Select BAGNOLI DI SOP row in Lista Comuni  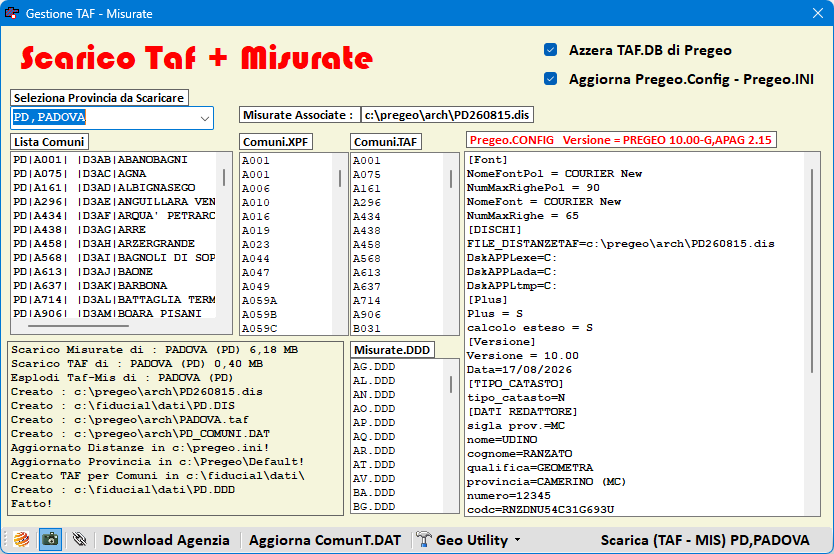114,257
